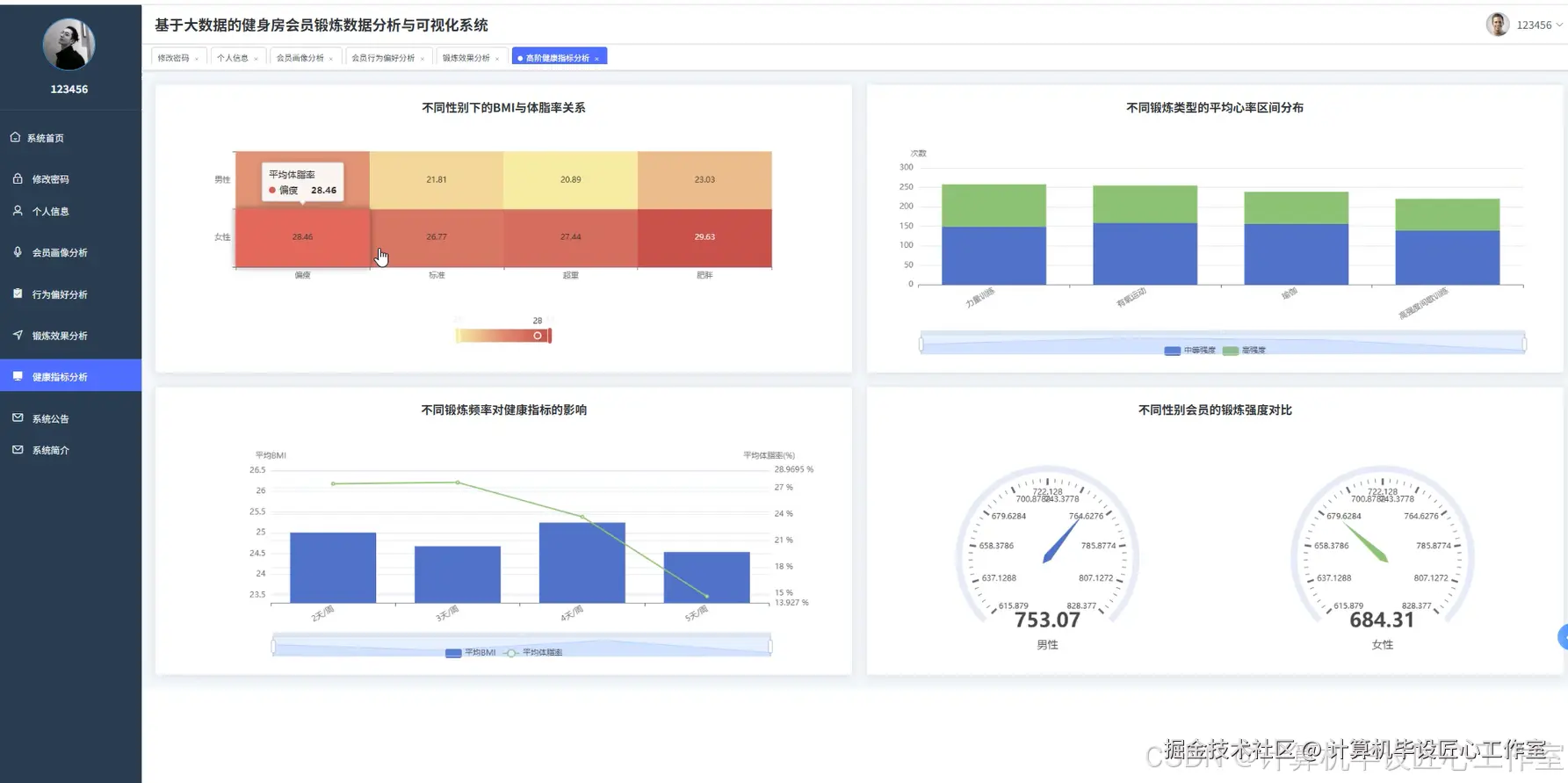Open 锻炼效果分析 sidebar menu item
Viewport: 1568px width, 783px height.
[x=70, y=335]
